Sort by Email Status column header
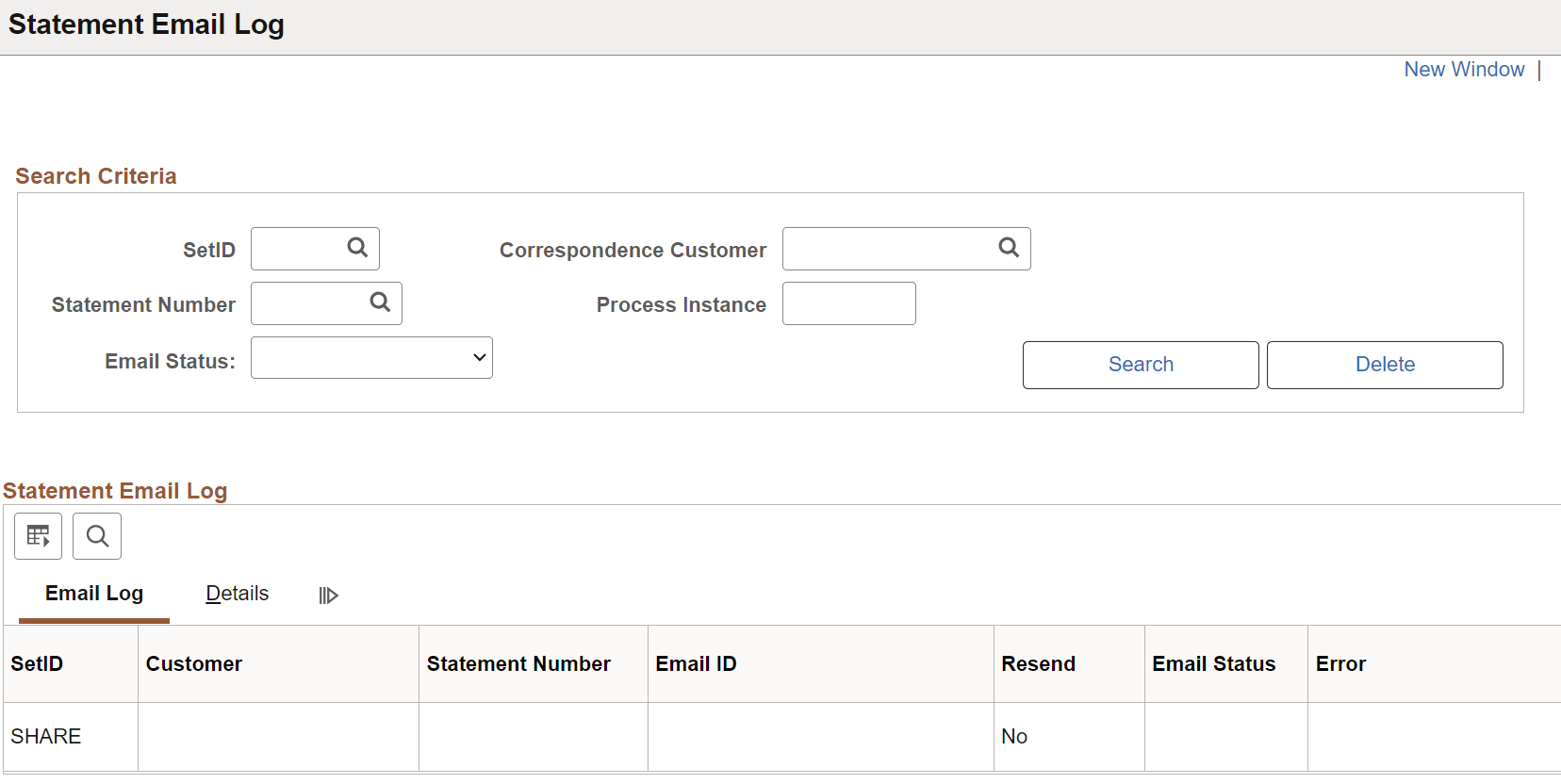 tap(1214, 664)
